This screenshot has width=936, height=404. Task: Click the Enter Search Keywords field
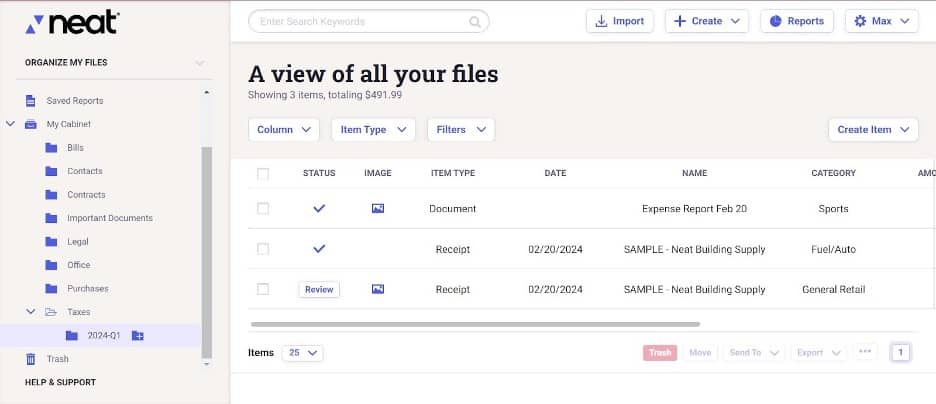(360, 21)
